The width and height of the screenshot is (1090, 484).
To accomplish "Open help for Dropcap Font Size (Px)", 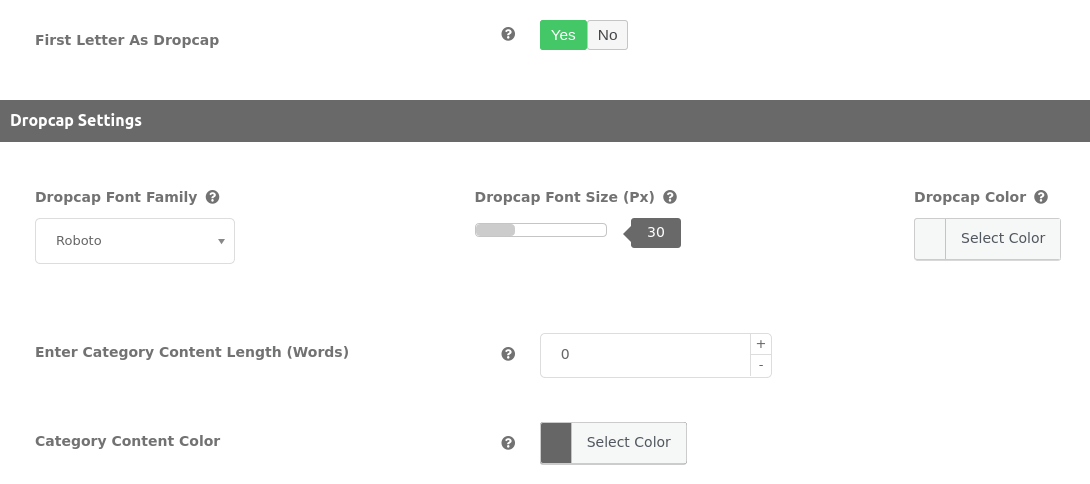I will (x=670, y=197).
